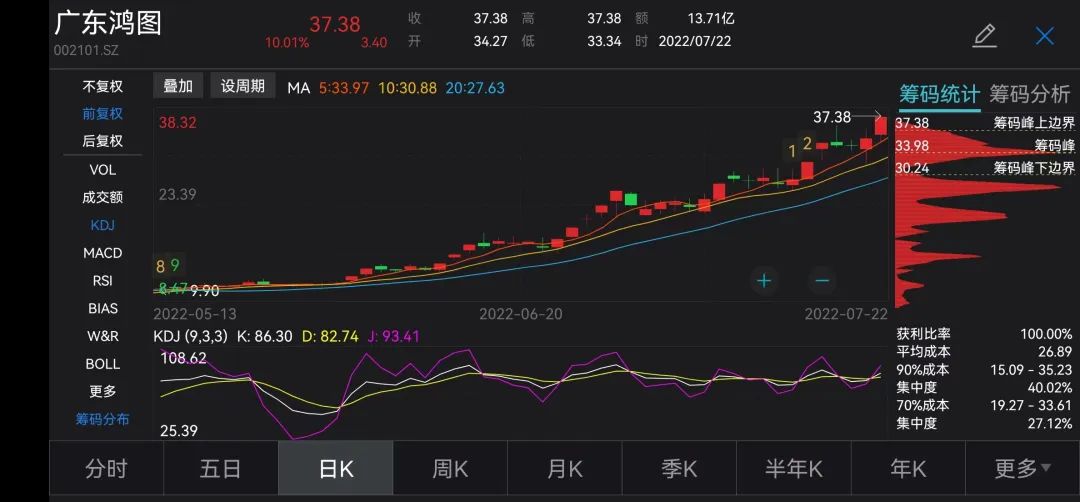This screenshot has height=502, width=1080.
Task: Select 不复权 price adjustment option
Action: 102,87
